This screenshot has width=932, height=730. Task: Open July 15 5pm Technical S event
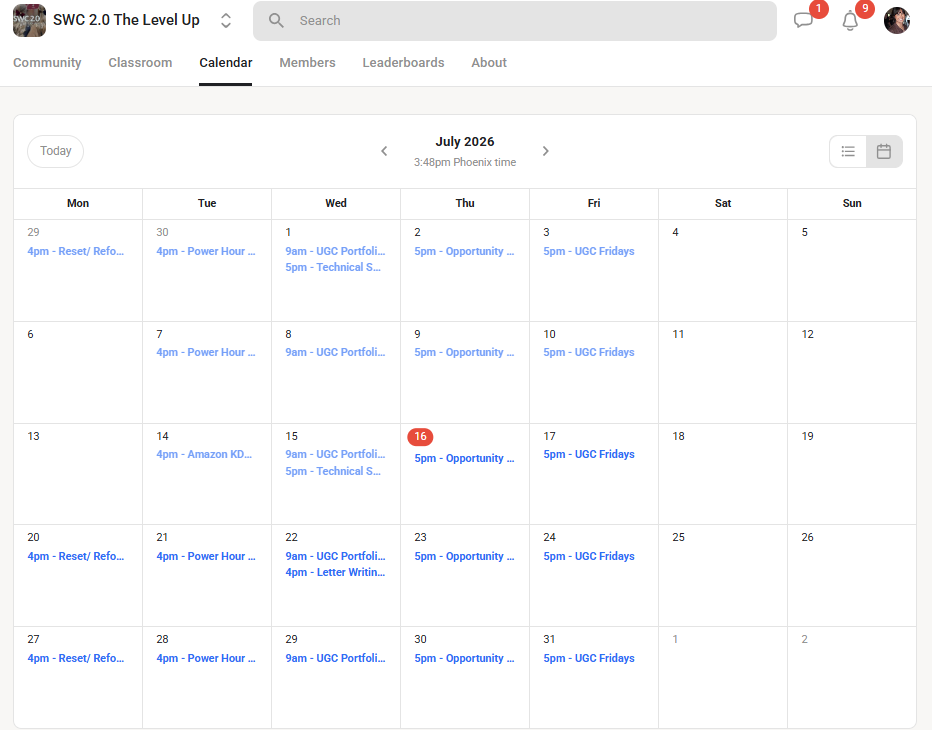coord(333,471)
